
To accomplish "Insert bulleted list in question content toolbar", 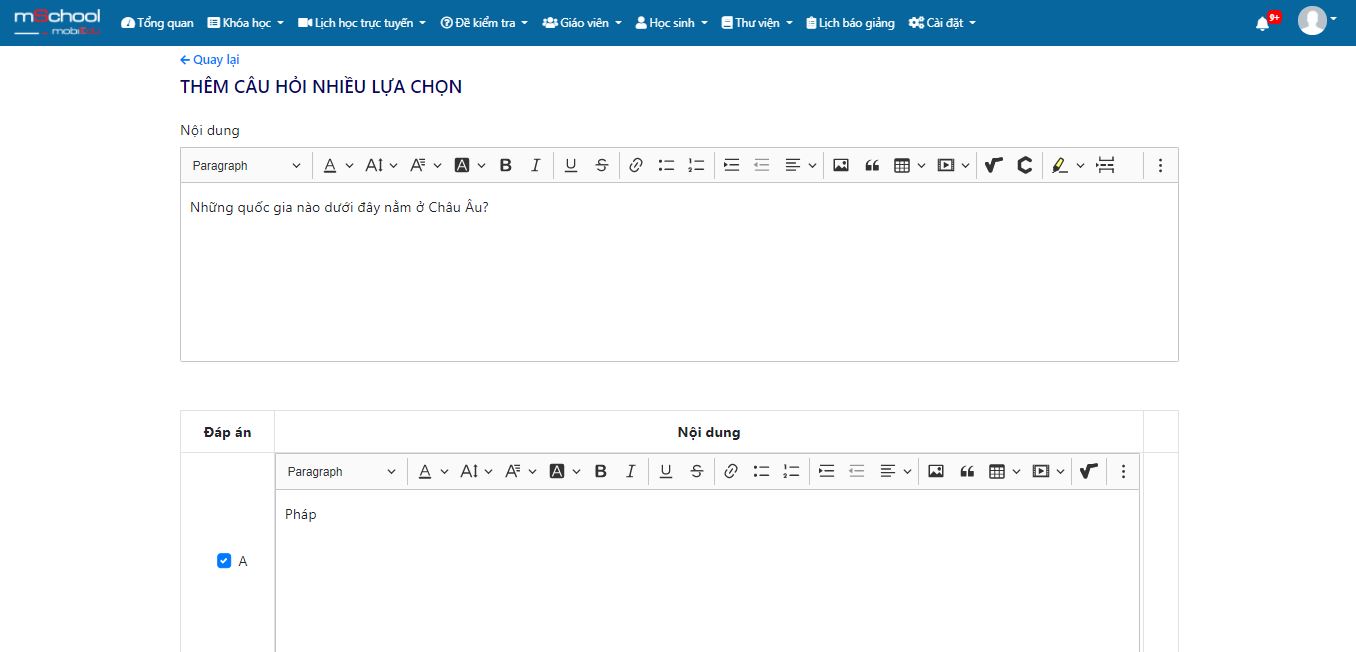I will tap(667, 166).
